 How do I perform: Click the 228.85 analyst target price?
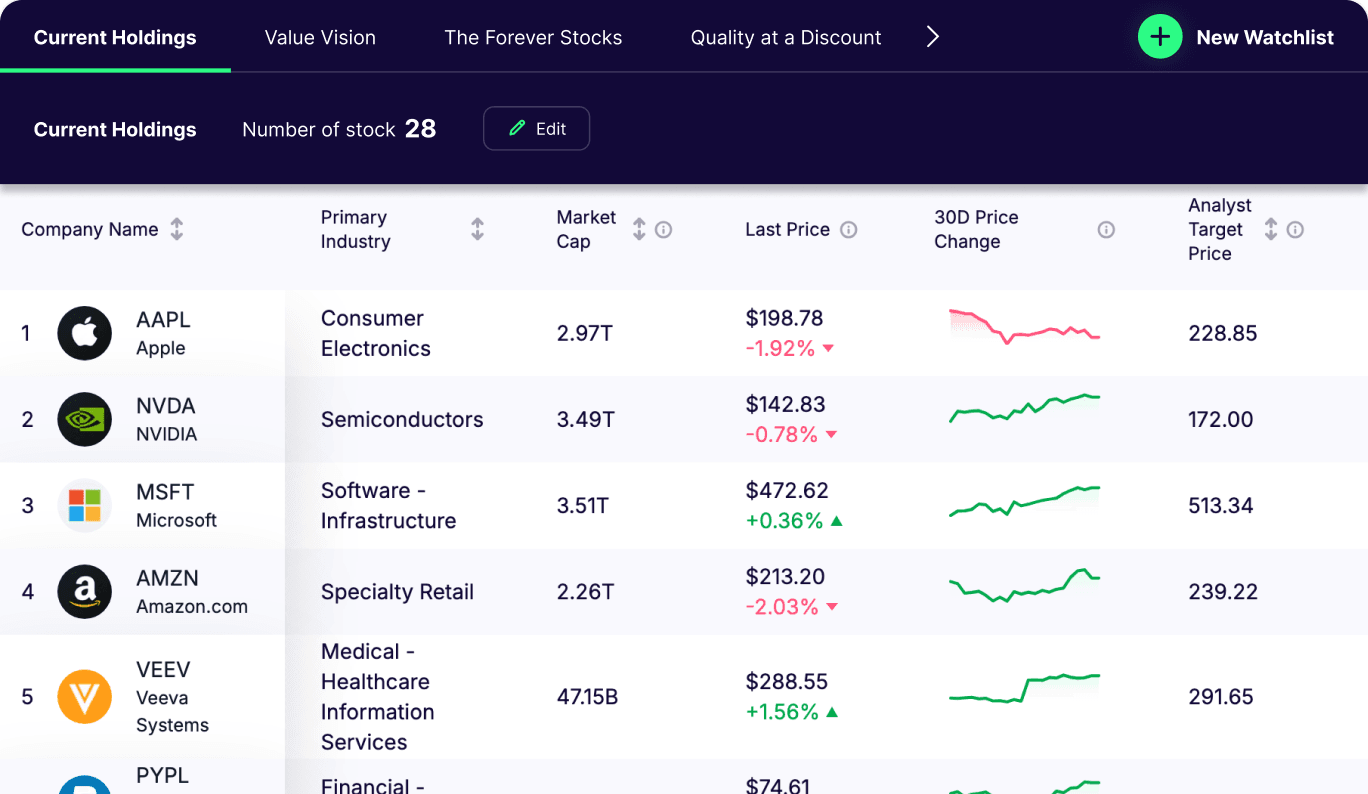pyautogui.click(x=1222, y=333)
